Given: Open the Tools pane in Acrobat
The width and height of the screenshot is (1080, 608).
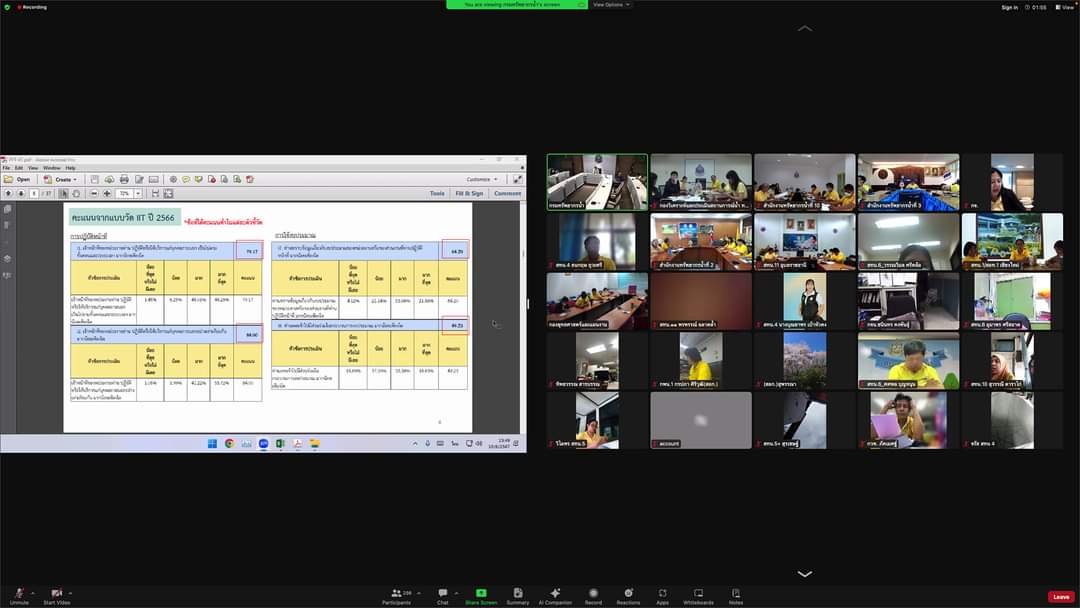Looking at the screenshot, I should pyautogui.click(x=437, y=194).
